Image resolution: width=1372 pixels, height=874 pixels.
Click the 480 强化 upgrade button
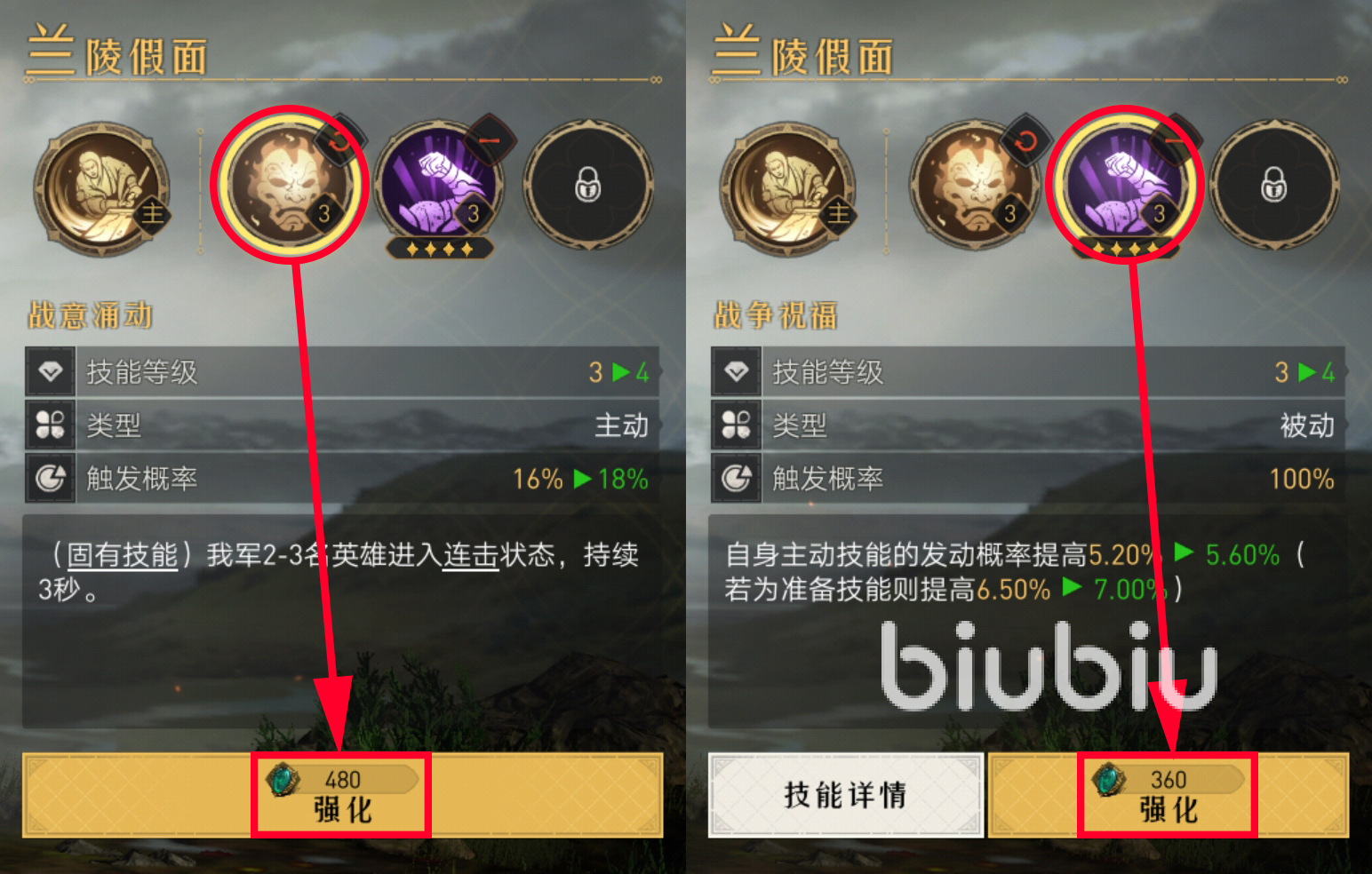pyautogui.click(x=342, y=795)
